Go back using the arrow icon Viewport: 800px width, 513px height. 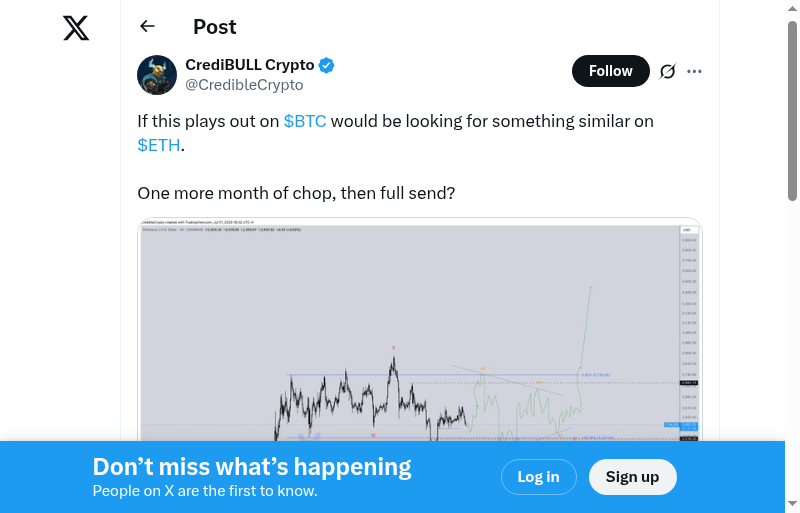pyautogui.click(x=148, y=27)
